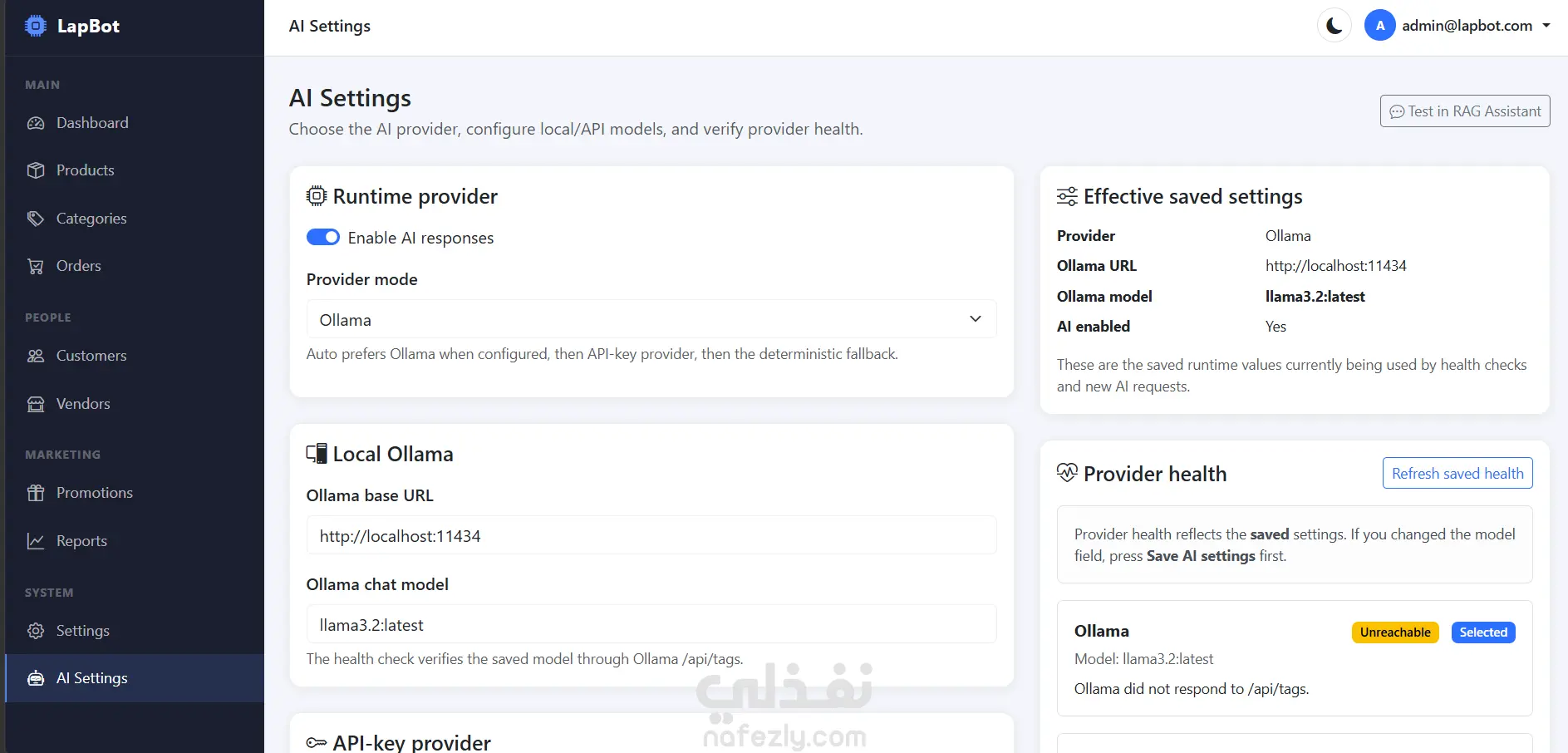Click the Orders cart icon
The width and height of the screenshot is (1568, 753).
point(36,266)
